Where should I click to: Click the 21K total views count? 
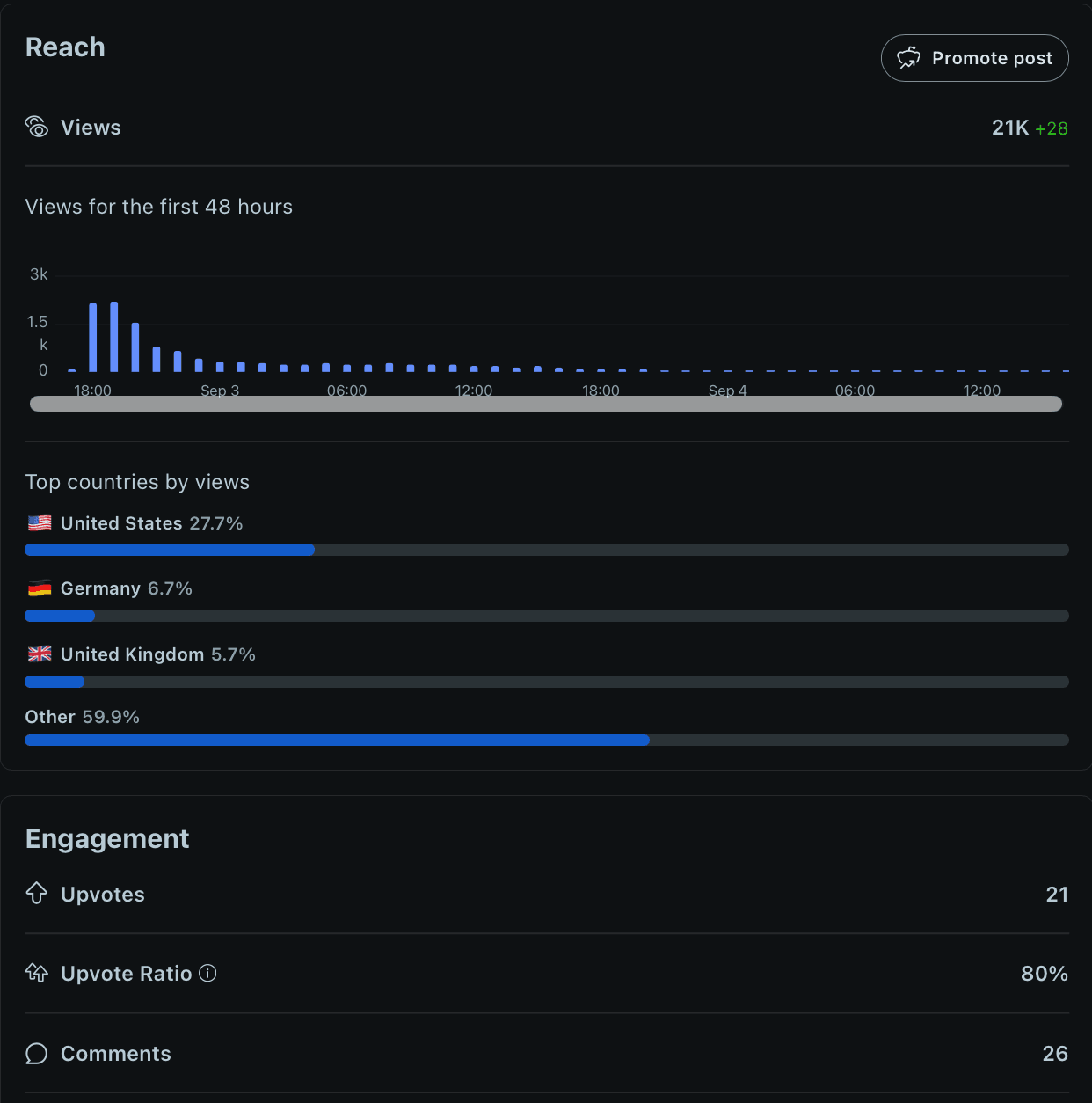pos(1009,128)
